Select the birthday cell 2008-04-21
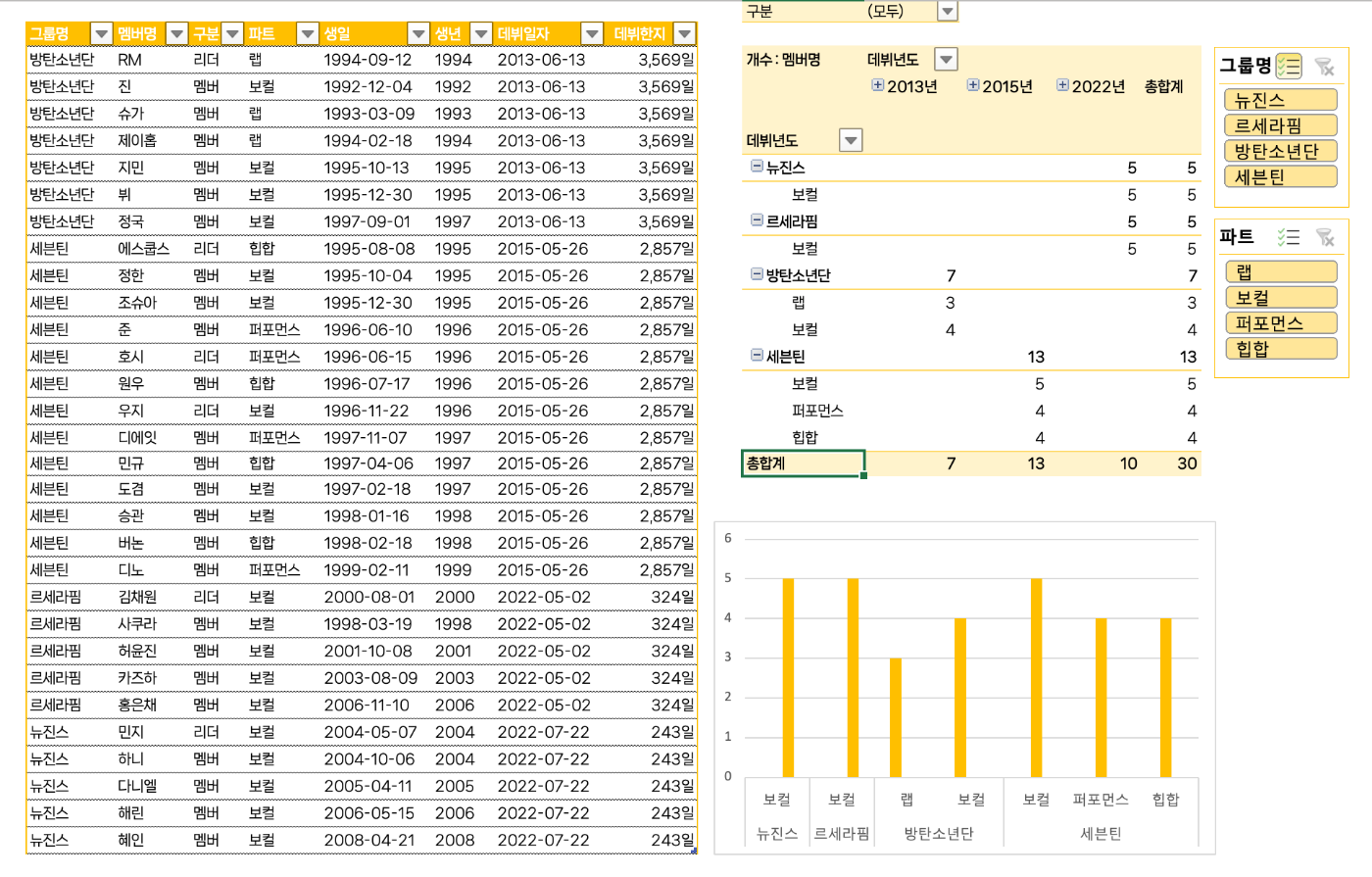1372x877 pixels. 368,840
